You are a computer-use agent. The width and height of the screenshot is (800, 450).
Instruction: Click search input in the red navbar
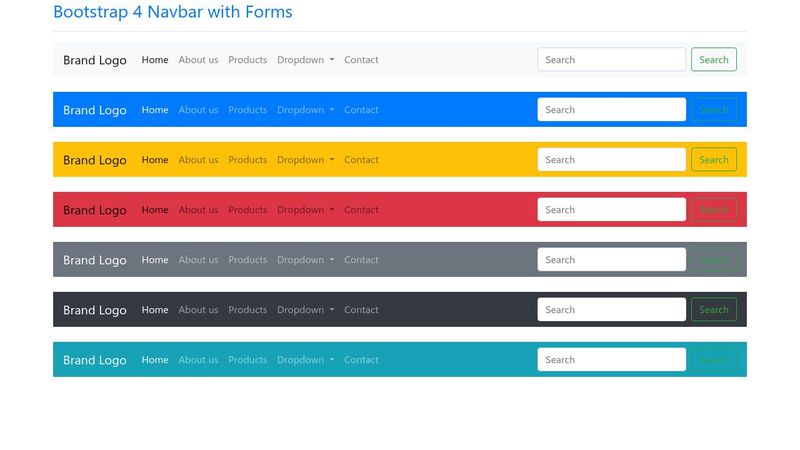[x=611, y=210]
